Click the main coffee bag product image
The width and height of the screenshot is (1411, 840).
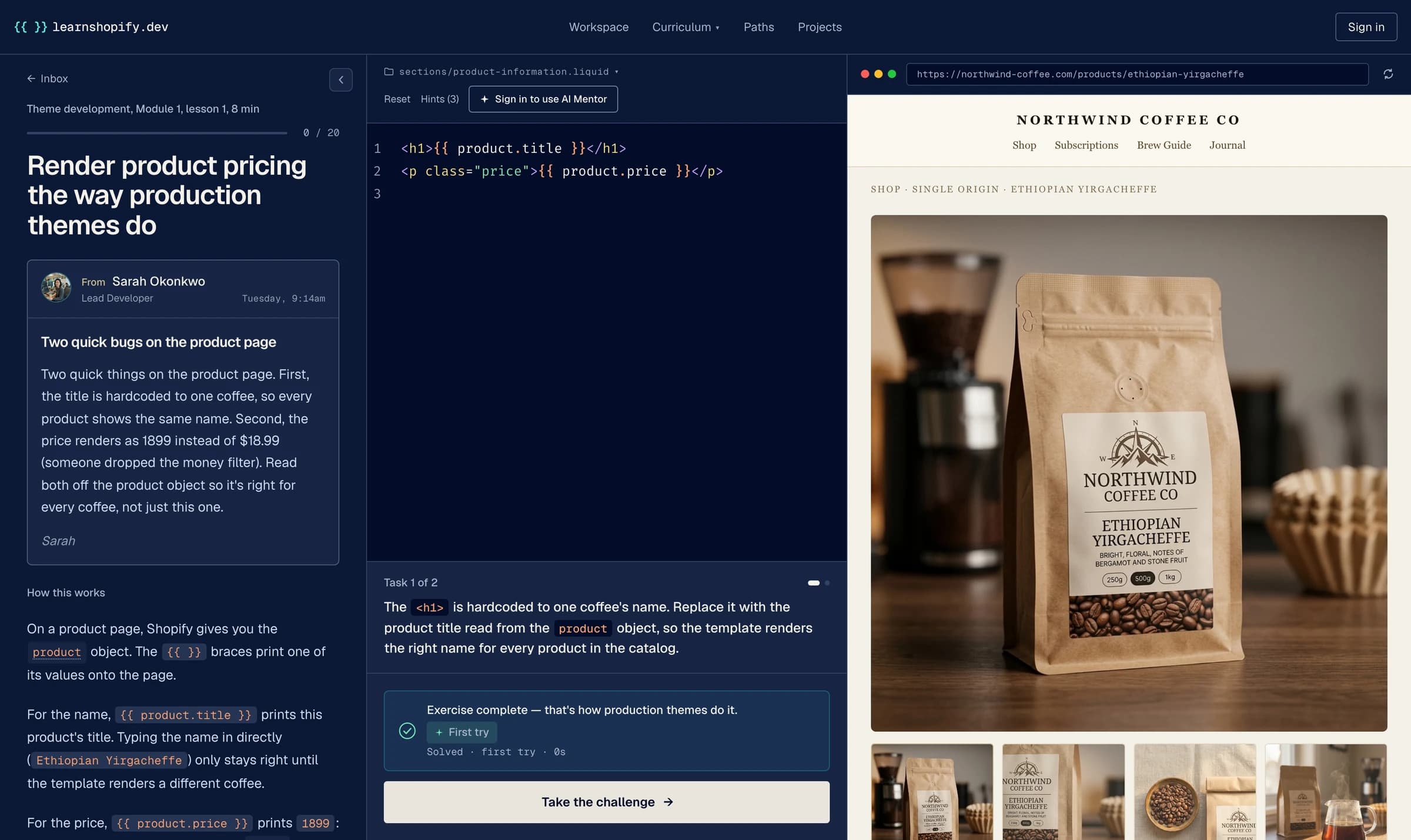[1128, 473]
